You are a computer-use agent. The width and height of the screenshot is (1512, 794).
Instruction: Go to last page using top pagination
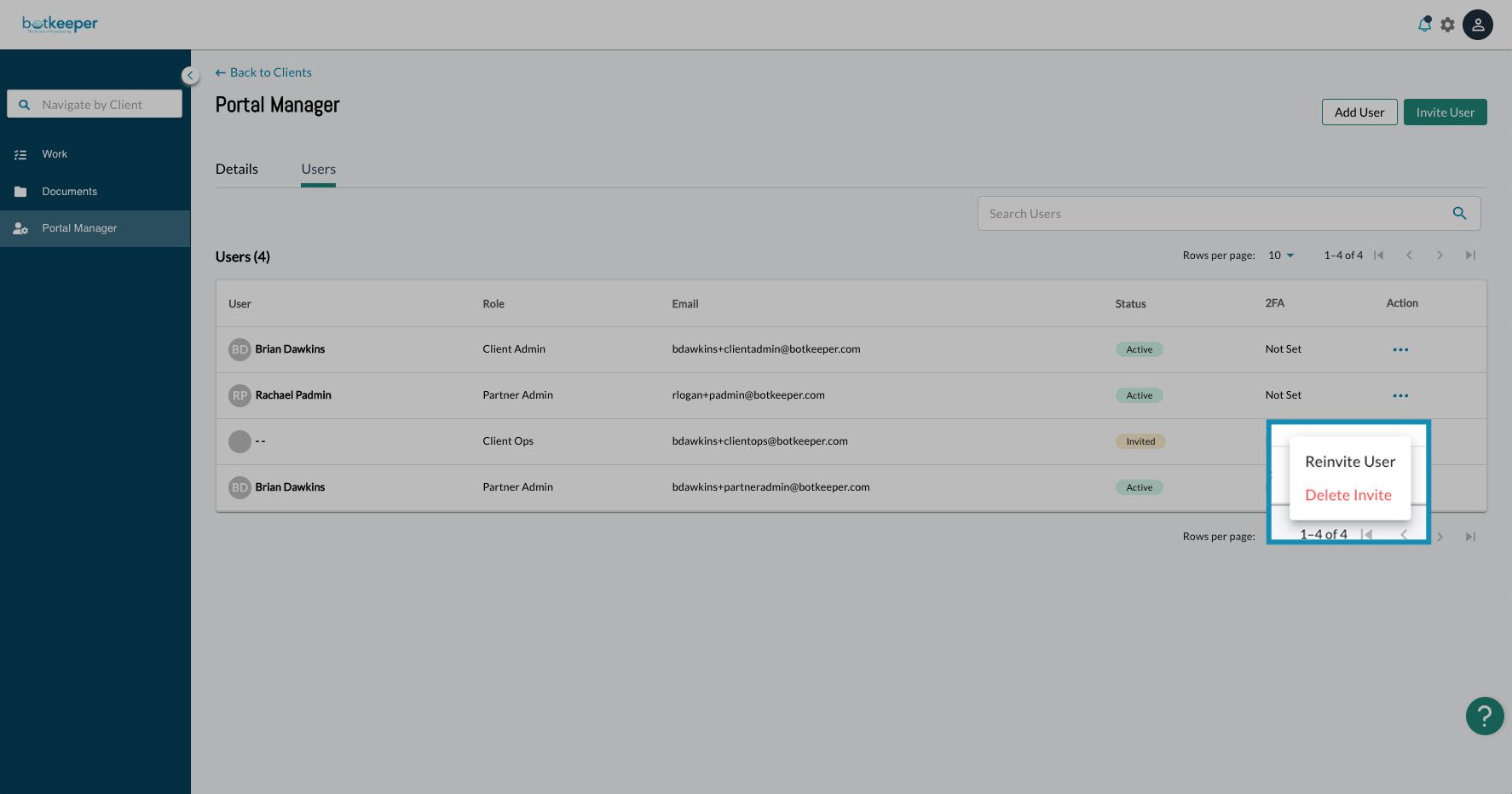tap(1469, 256)
